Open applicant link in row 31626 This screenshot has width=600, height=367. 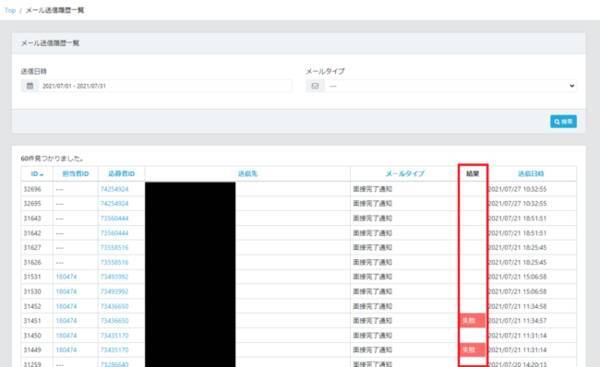[114, 262]
